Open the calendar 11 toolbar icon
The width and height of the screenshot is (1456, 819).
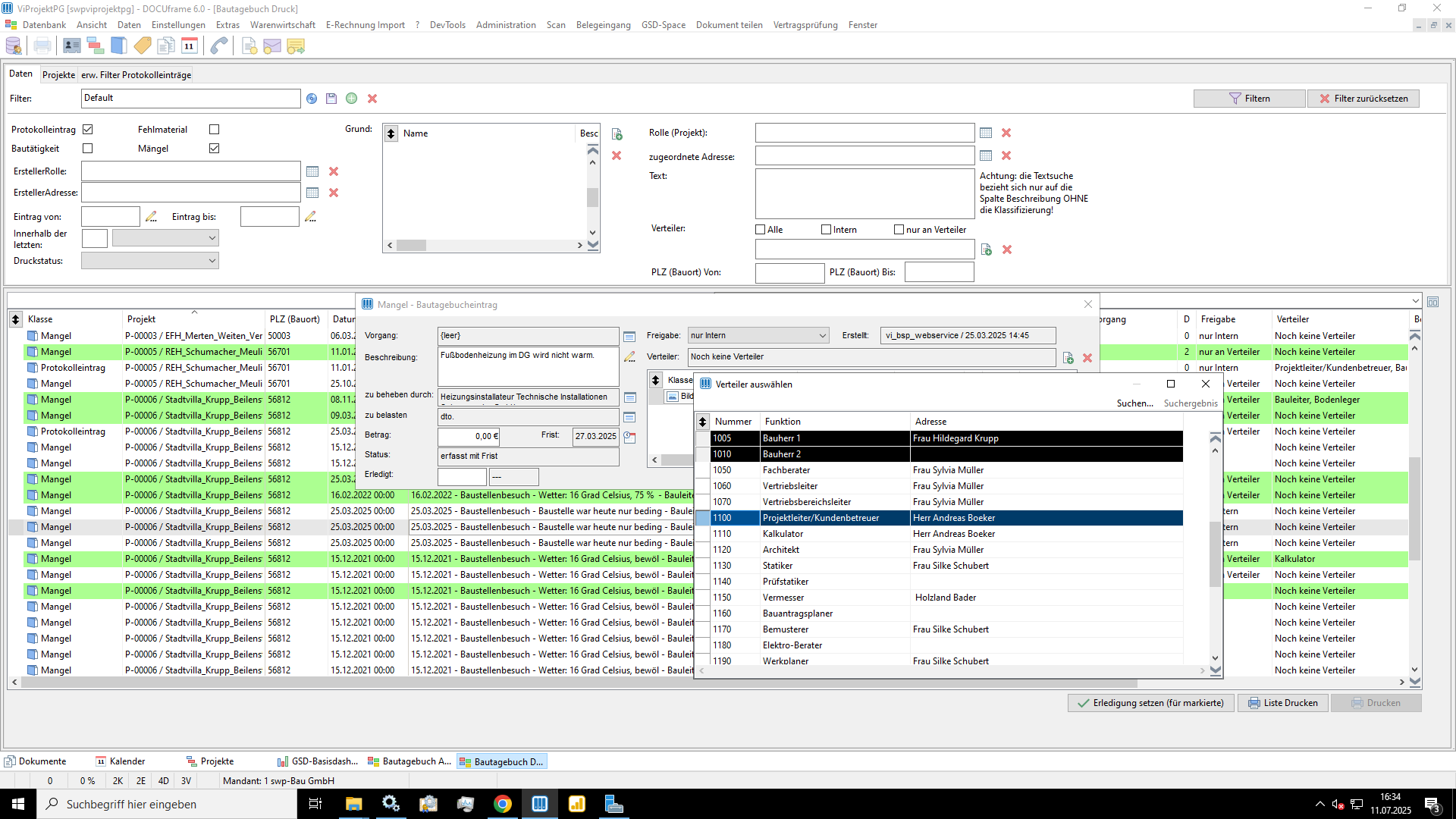(x=190, y=46)
